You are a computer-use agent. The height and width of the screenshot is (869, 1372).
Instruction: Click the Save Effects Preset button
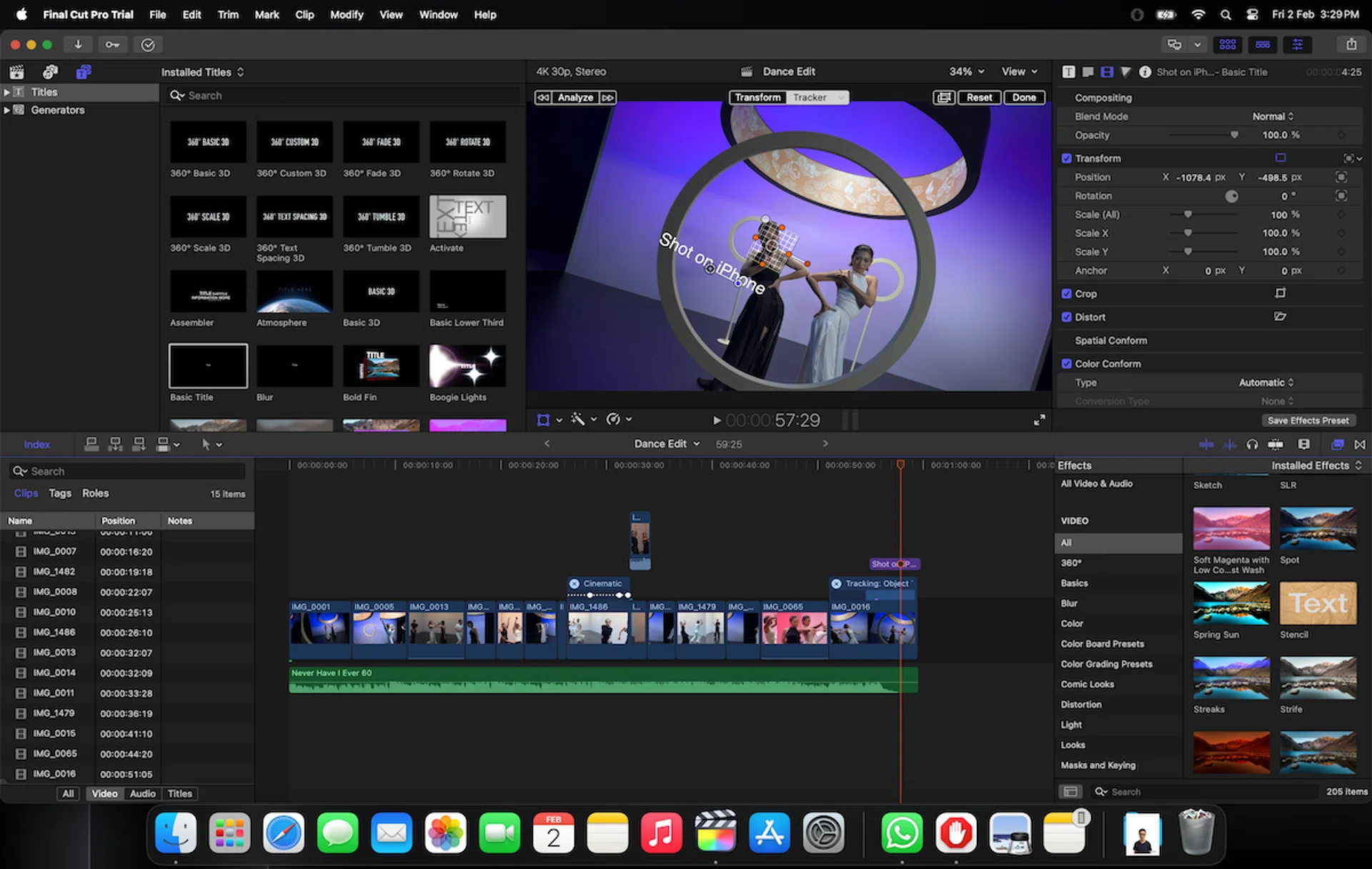(x=1308, y=420)
